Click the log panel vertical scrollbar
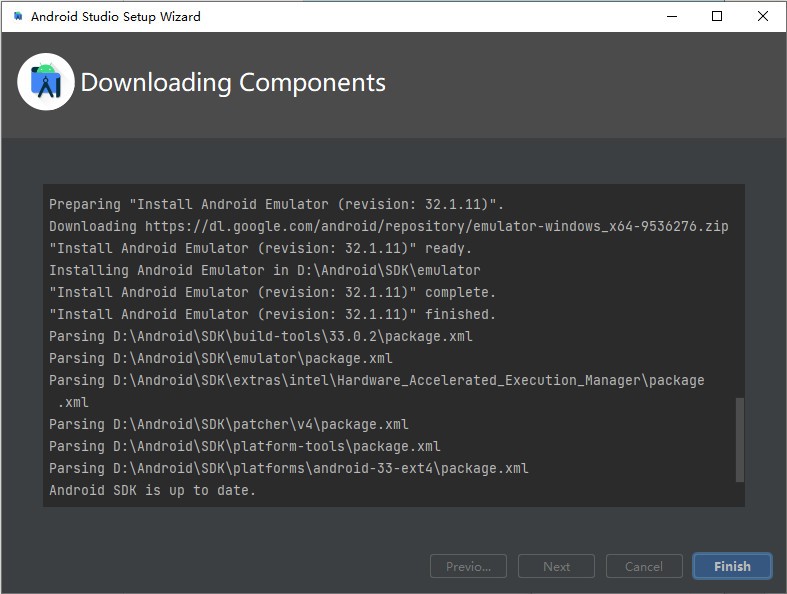This screenshot has width=787, height=594. (x=739, y=440)
